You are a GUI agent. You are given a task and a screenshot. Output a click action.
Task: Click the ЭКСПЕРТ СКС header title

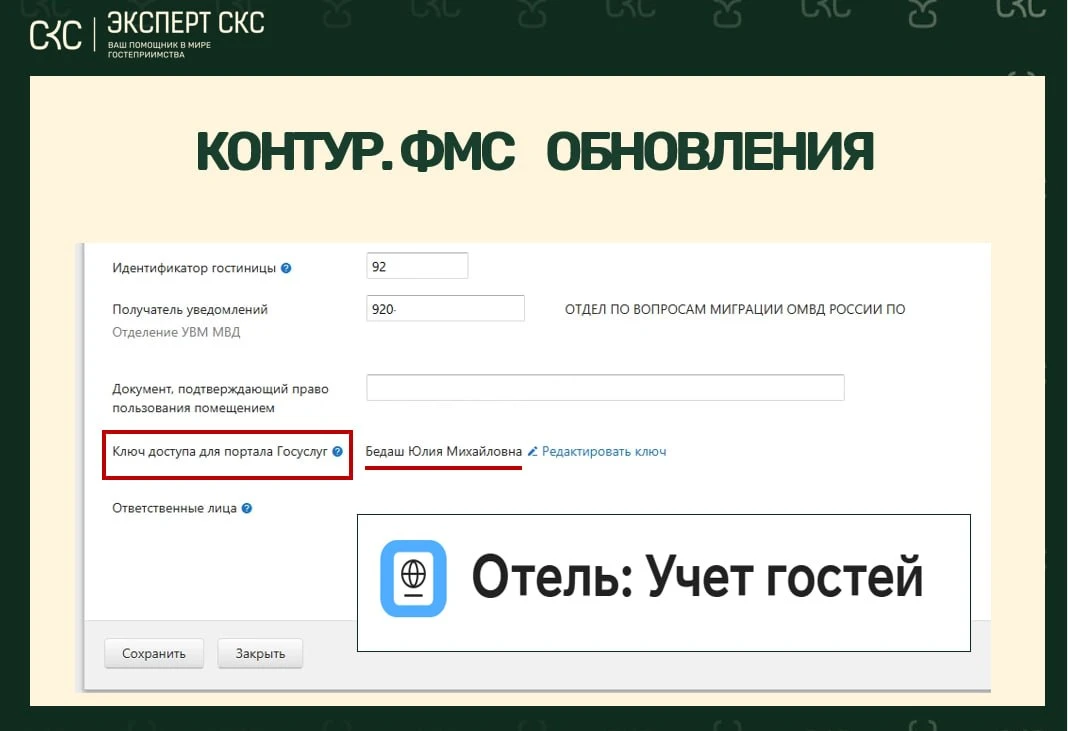[x=186, y=22]
